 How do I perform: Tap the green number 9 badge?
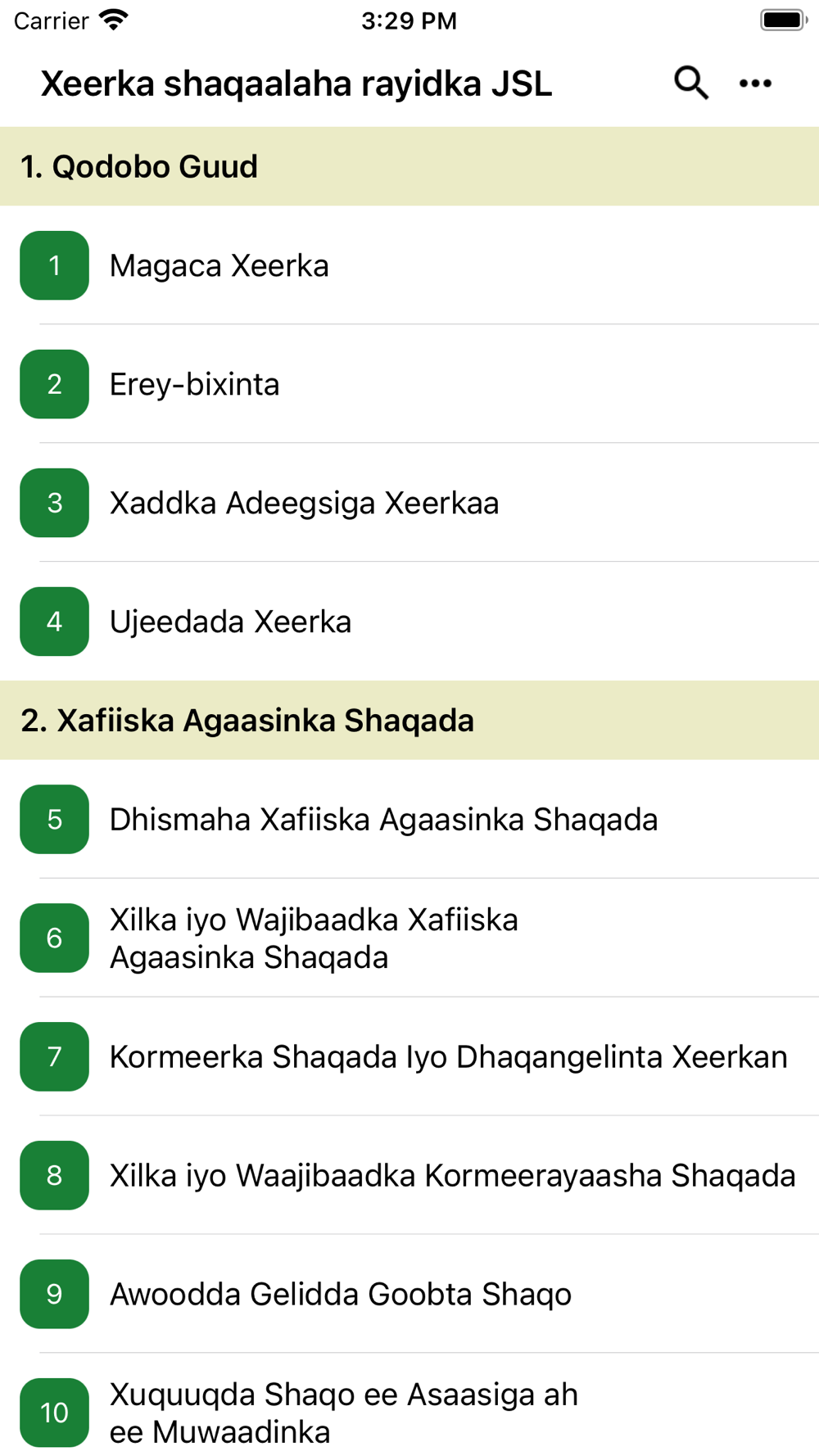(54, 1294)
